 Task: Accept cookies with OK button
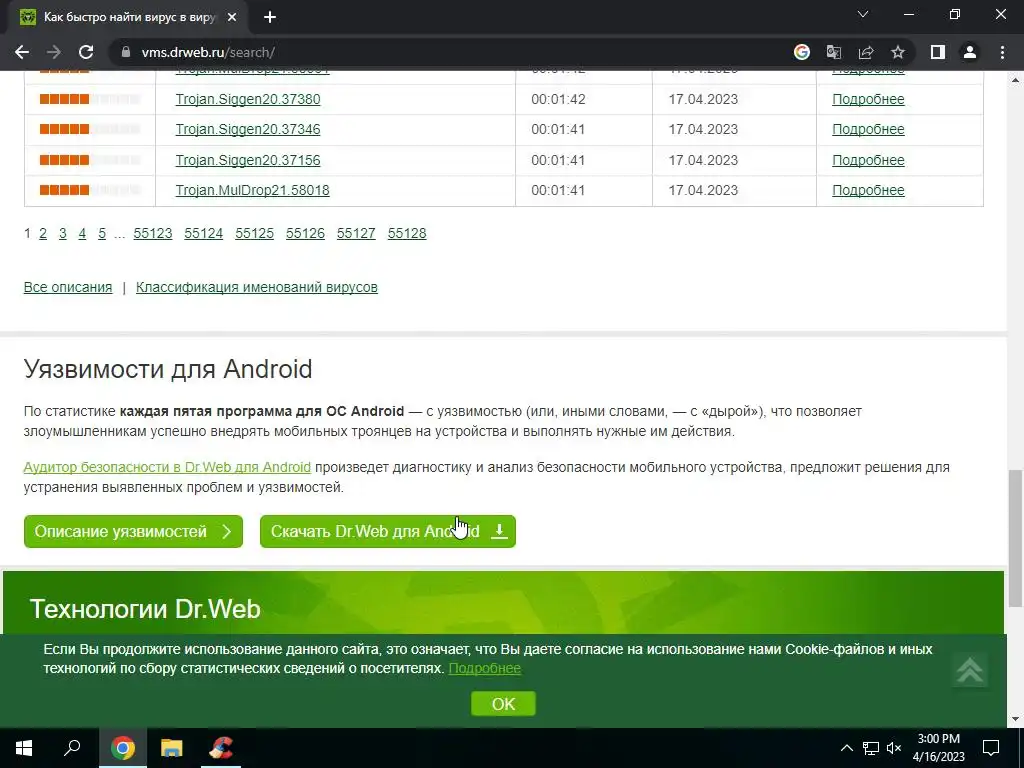coord(503,704)
